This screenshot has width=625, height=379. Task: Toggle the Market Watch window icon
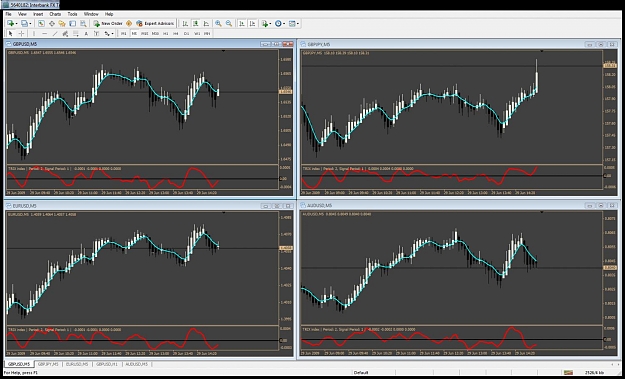point(41,24)
